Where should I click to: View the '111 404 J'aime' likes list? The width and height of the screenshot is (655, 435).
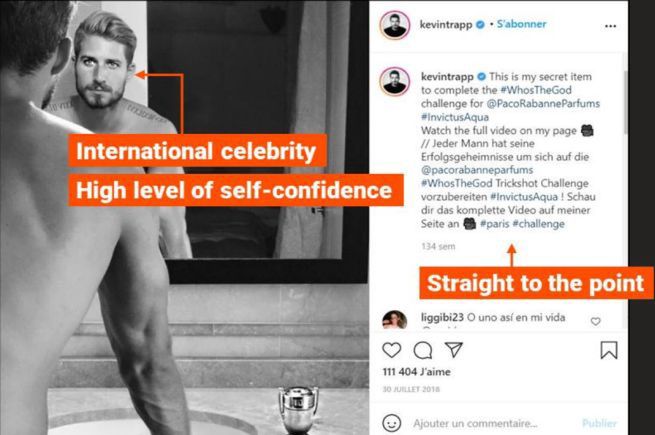pyautogui.click(x=412, y=372)
